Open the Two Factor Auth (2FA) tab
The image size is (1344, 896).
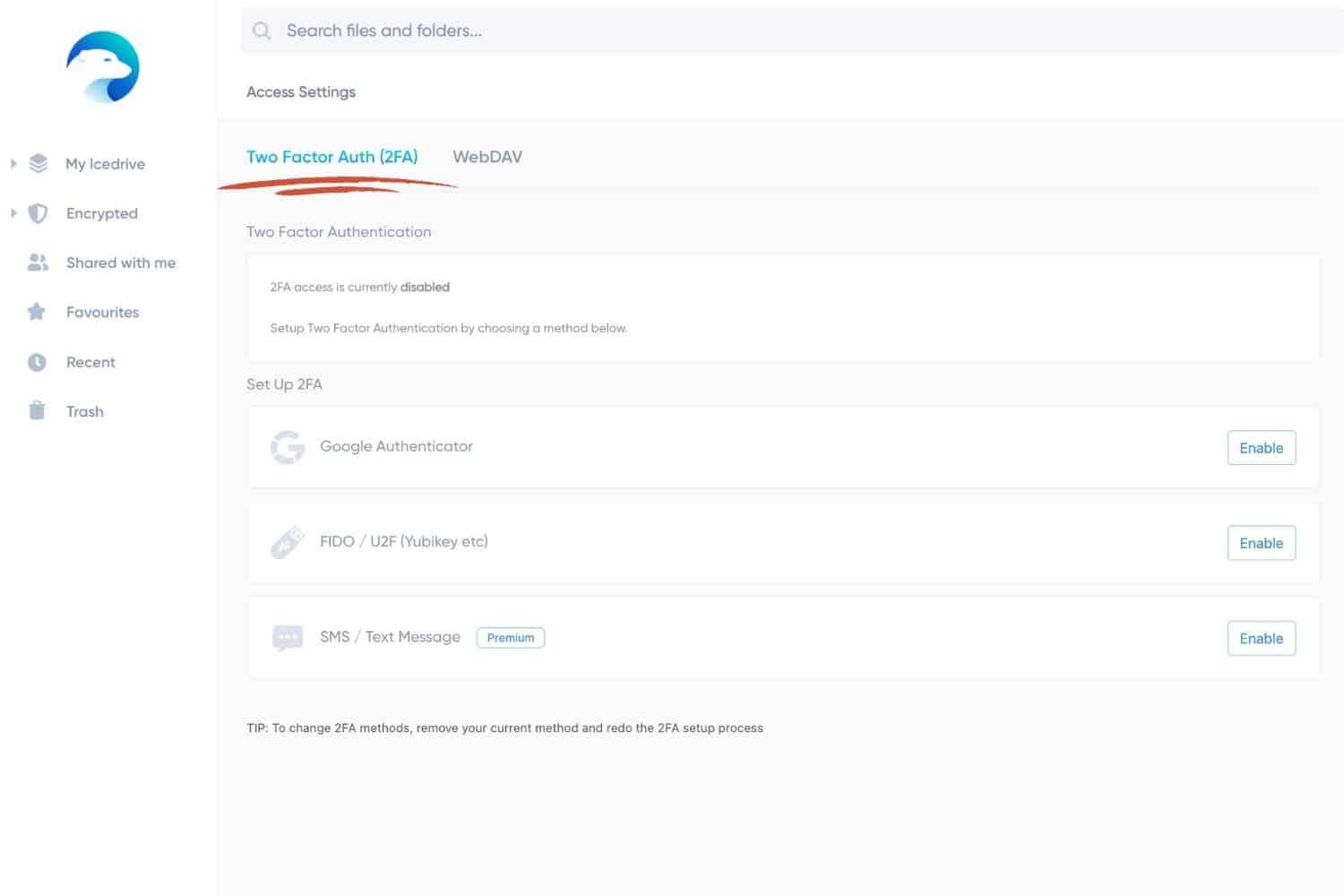332,157
